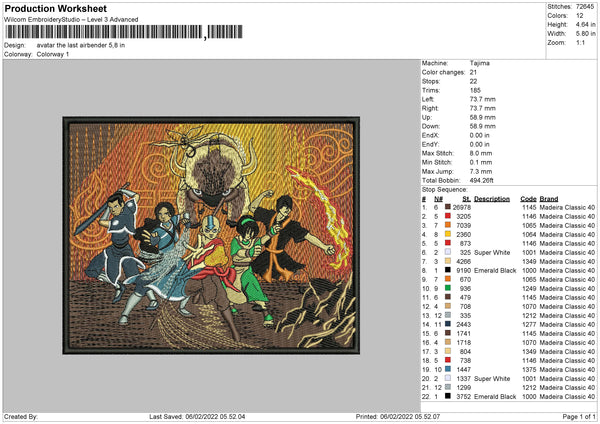Viewport: 600px width, 424px height.
Task: Select 'Super White' description in row 6
Action: (492, 253)
